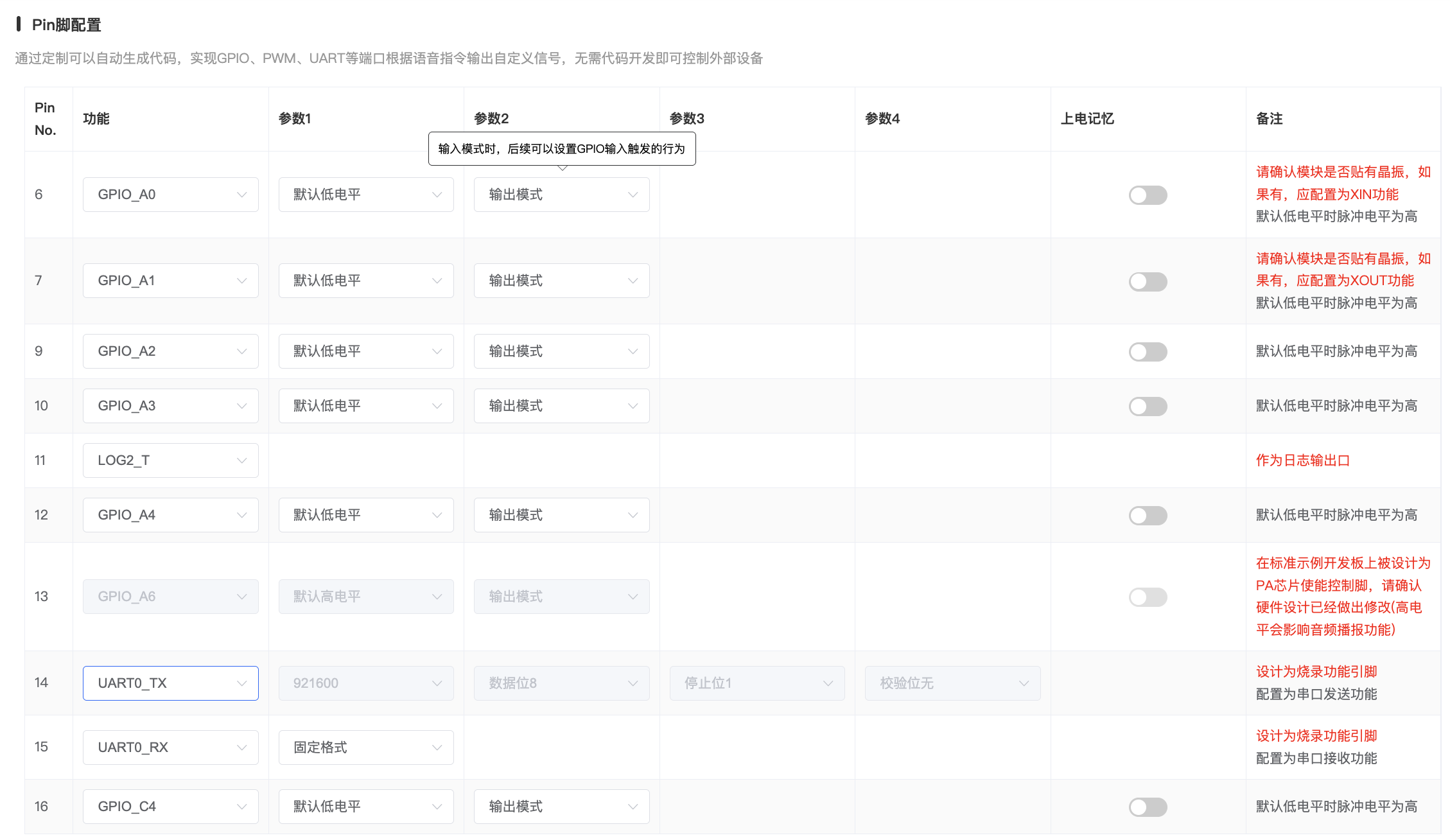Open the UART0_RX function selector on pin 15

click(170, 747)
